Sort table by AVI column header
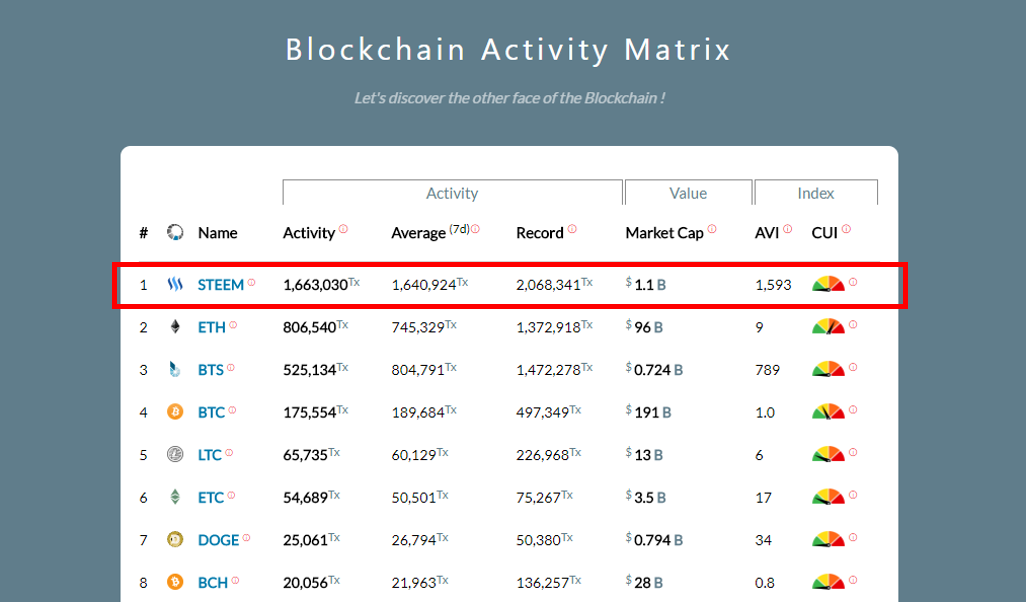 tap(767, 233)
